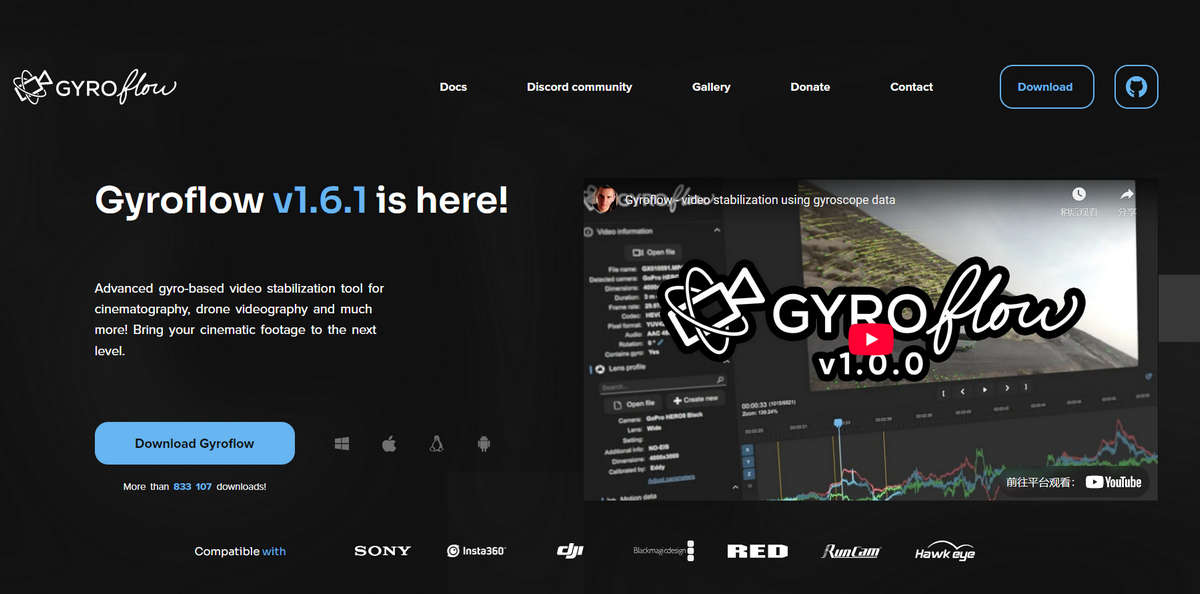Image resolution: width=1200 pixels, height=594 pixels.
Task: Click the watch on YouTube link in video
Action: point(1074,481)
